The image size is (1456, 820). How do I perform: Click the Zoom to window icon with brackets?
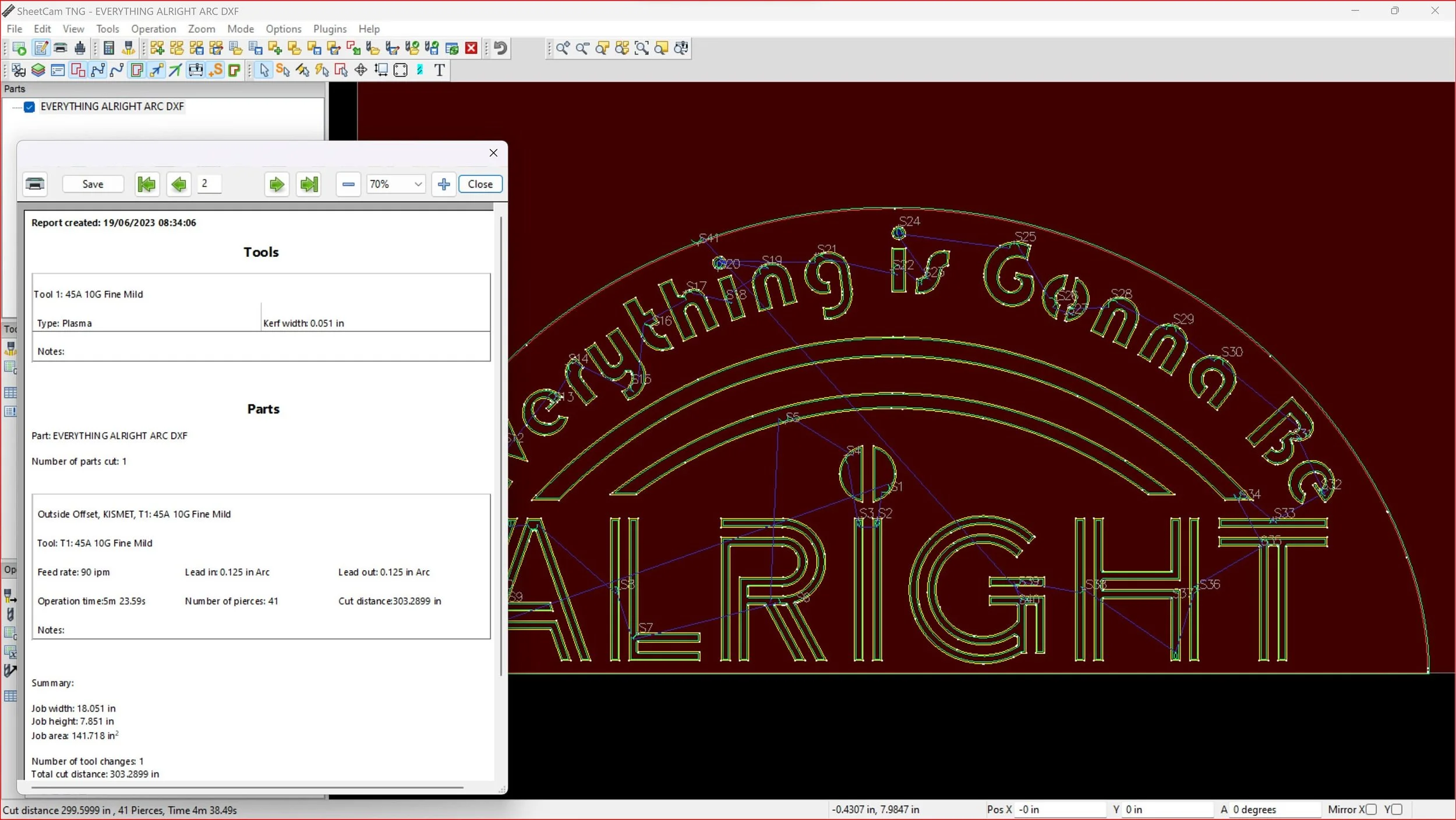[642, 48]
